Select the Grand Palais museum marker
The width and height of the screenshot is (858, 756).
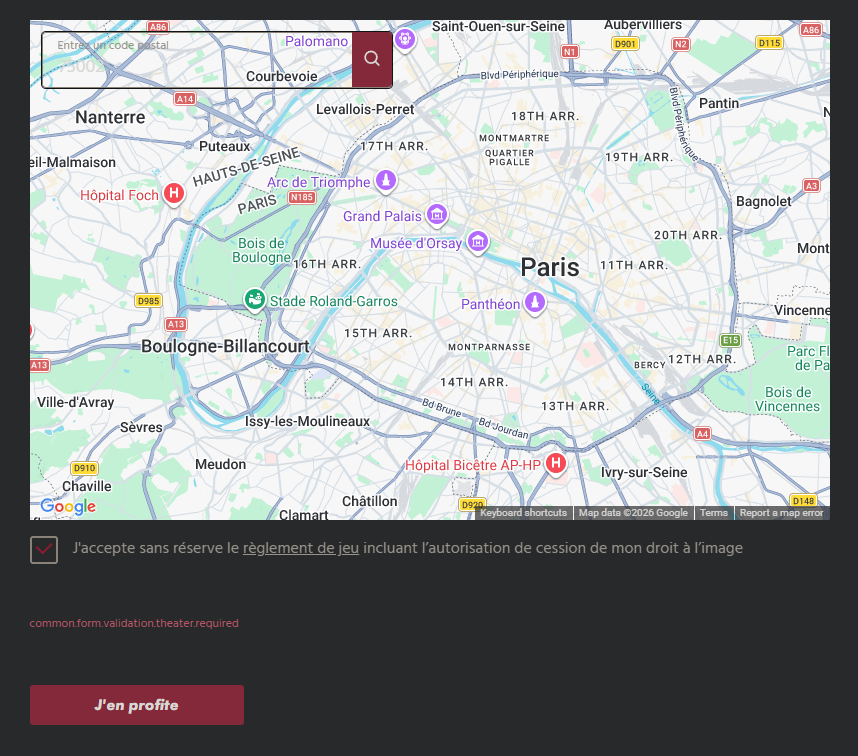[x=437, y=215]
